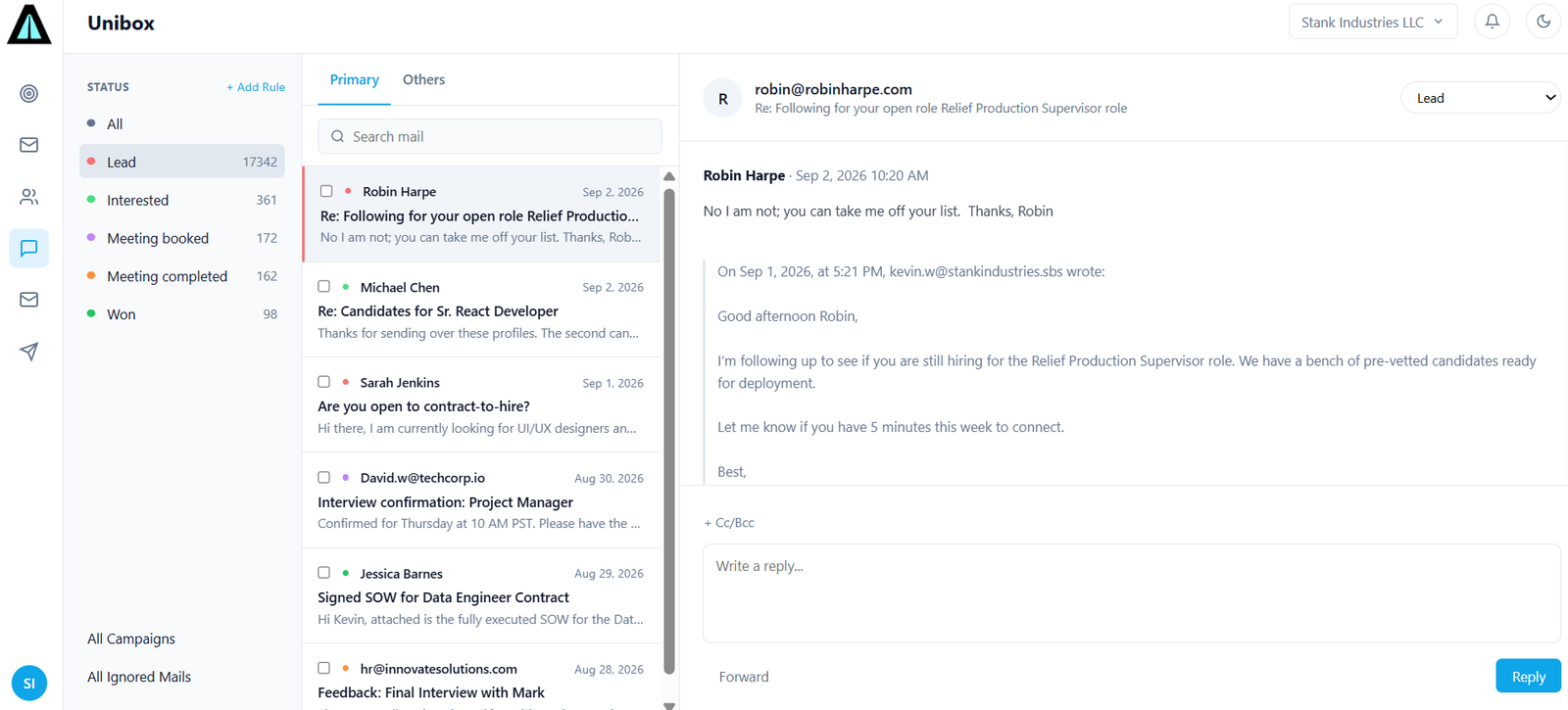Screen dimensions: 1568x710
Task: Select the Won status filter
Action: 182,314
